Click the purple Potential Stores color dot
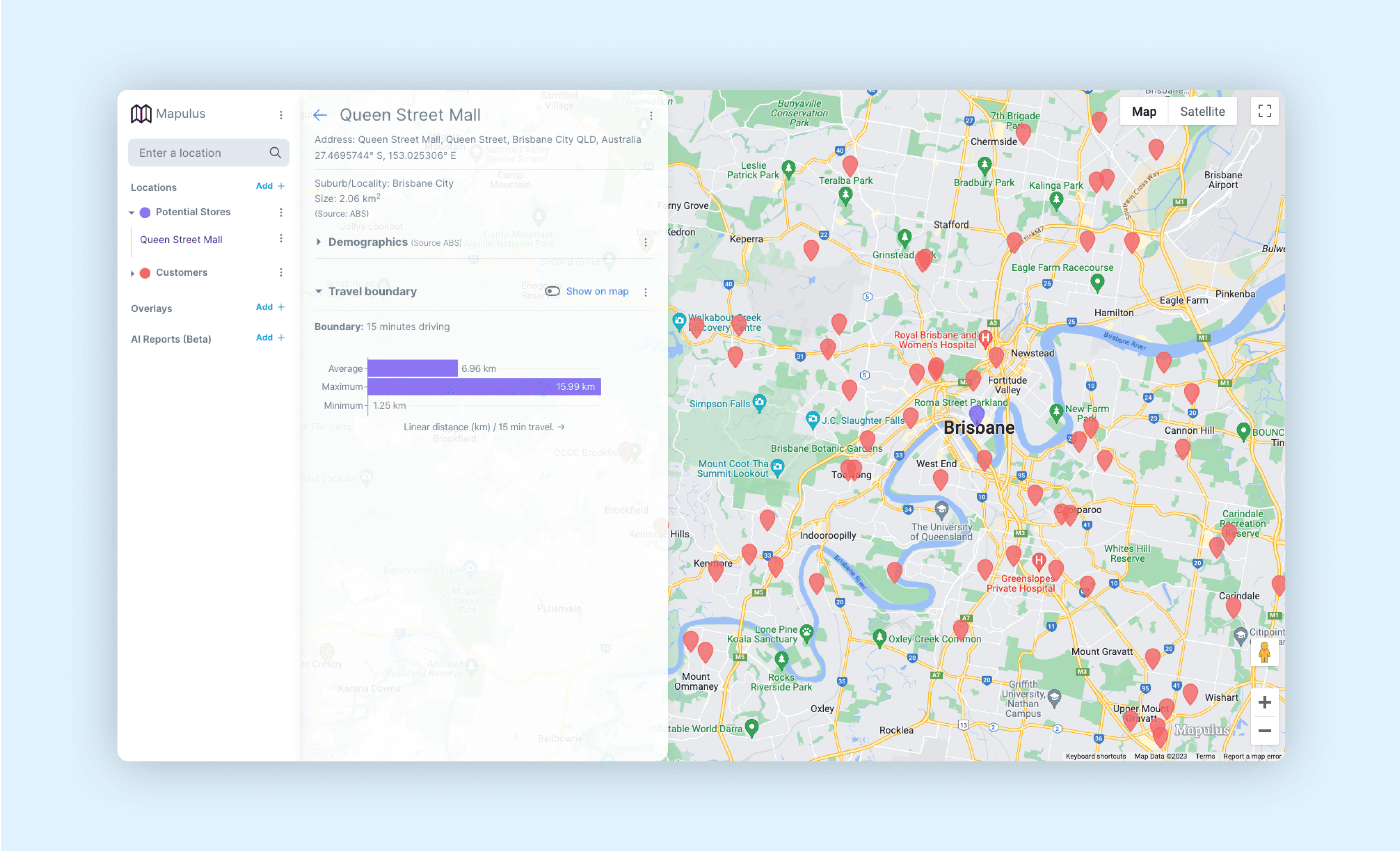Image resolution: width=1400 pixels, height=851 pixels. point(146,212)
